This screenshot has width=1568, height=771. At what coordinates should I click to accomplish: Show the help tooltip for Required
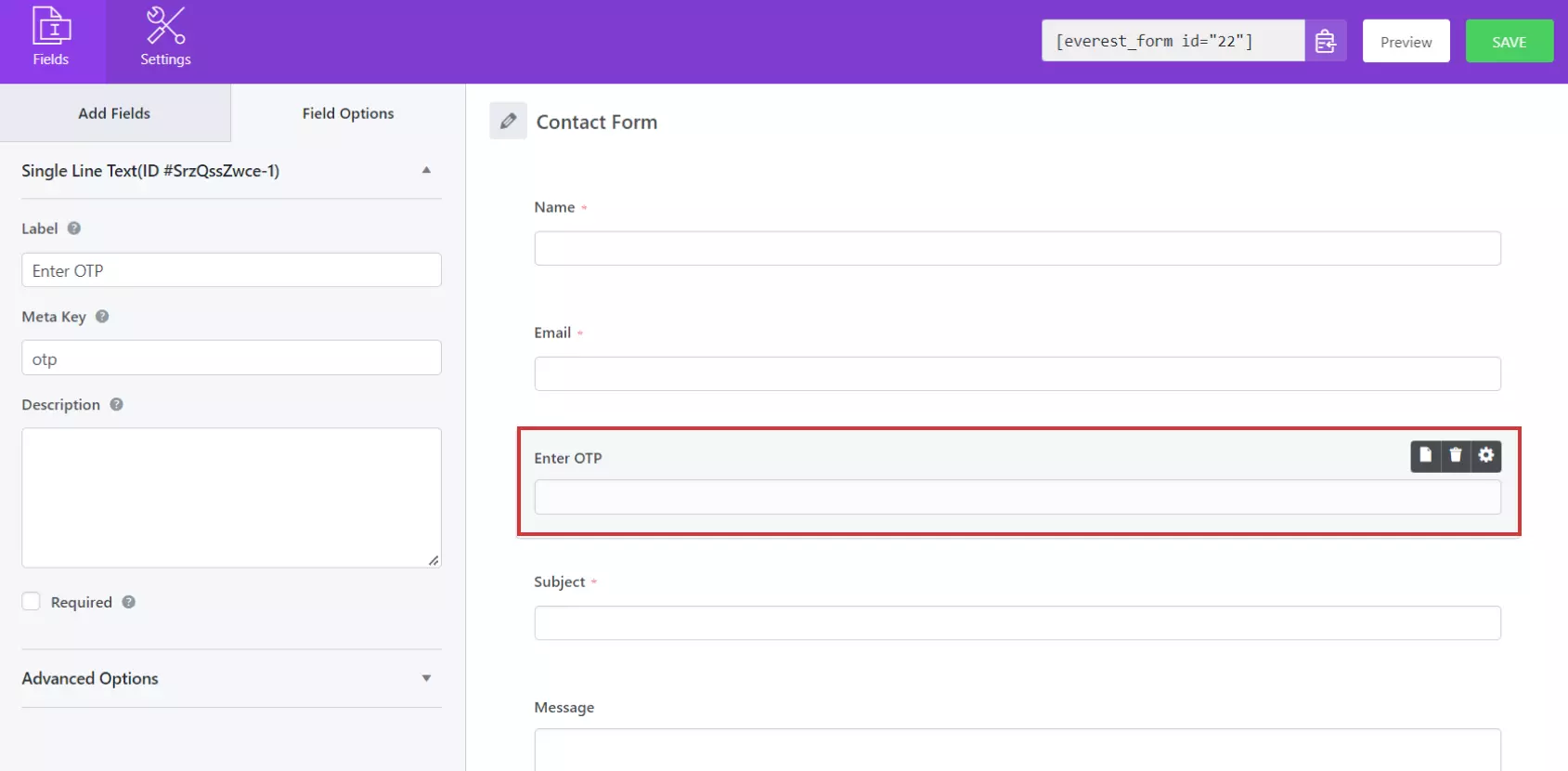(x=129, y=602)
